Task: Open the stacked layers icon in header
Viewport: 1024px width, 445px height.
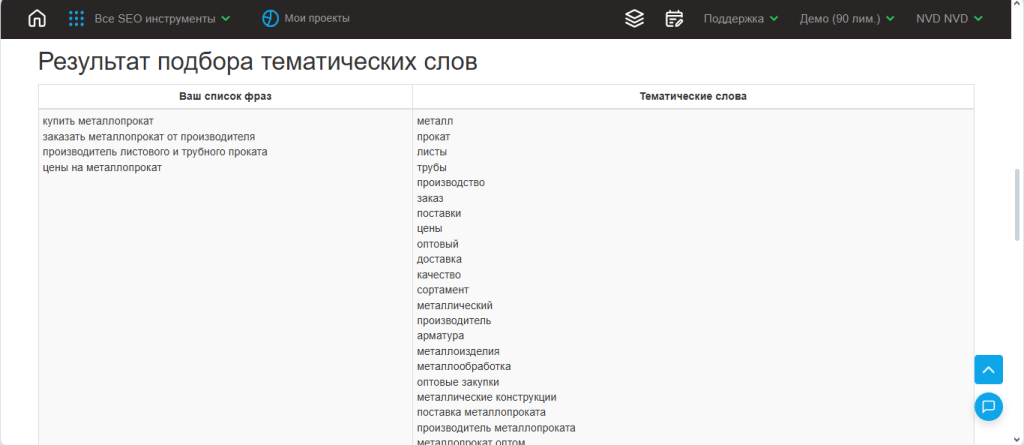Action: [634, 19]
